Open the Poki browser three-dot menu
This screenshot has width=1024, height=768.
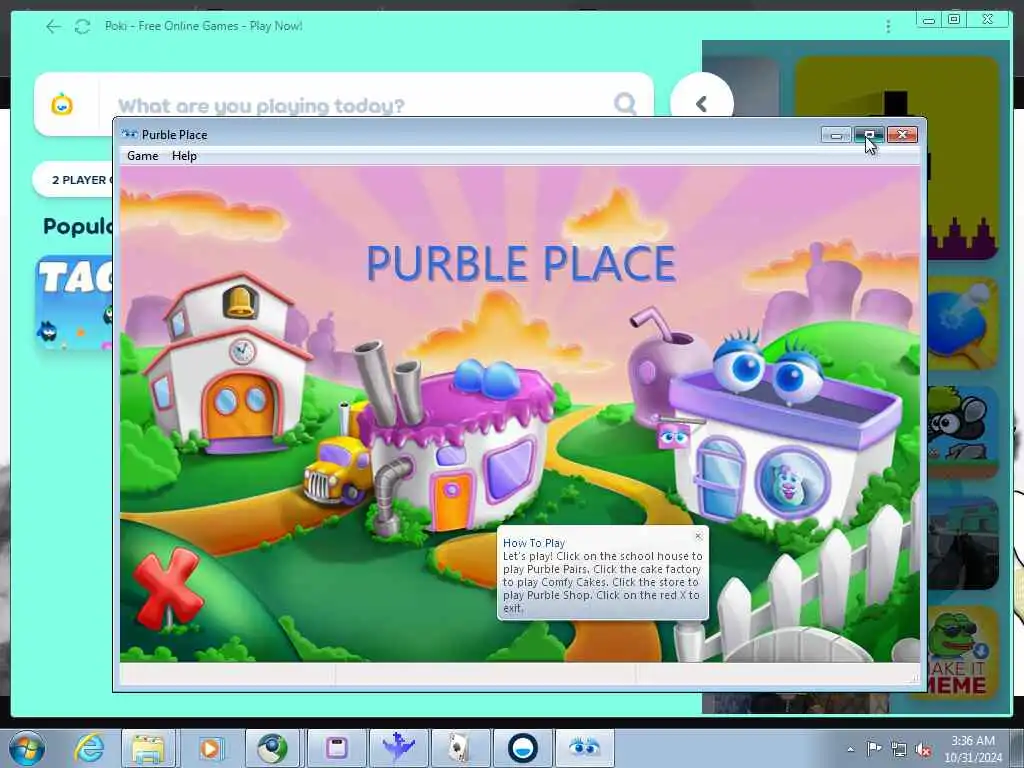888,26
